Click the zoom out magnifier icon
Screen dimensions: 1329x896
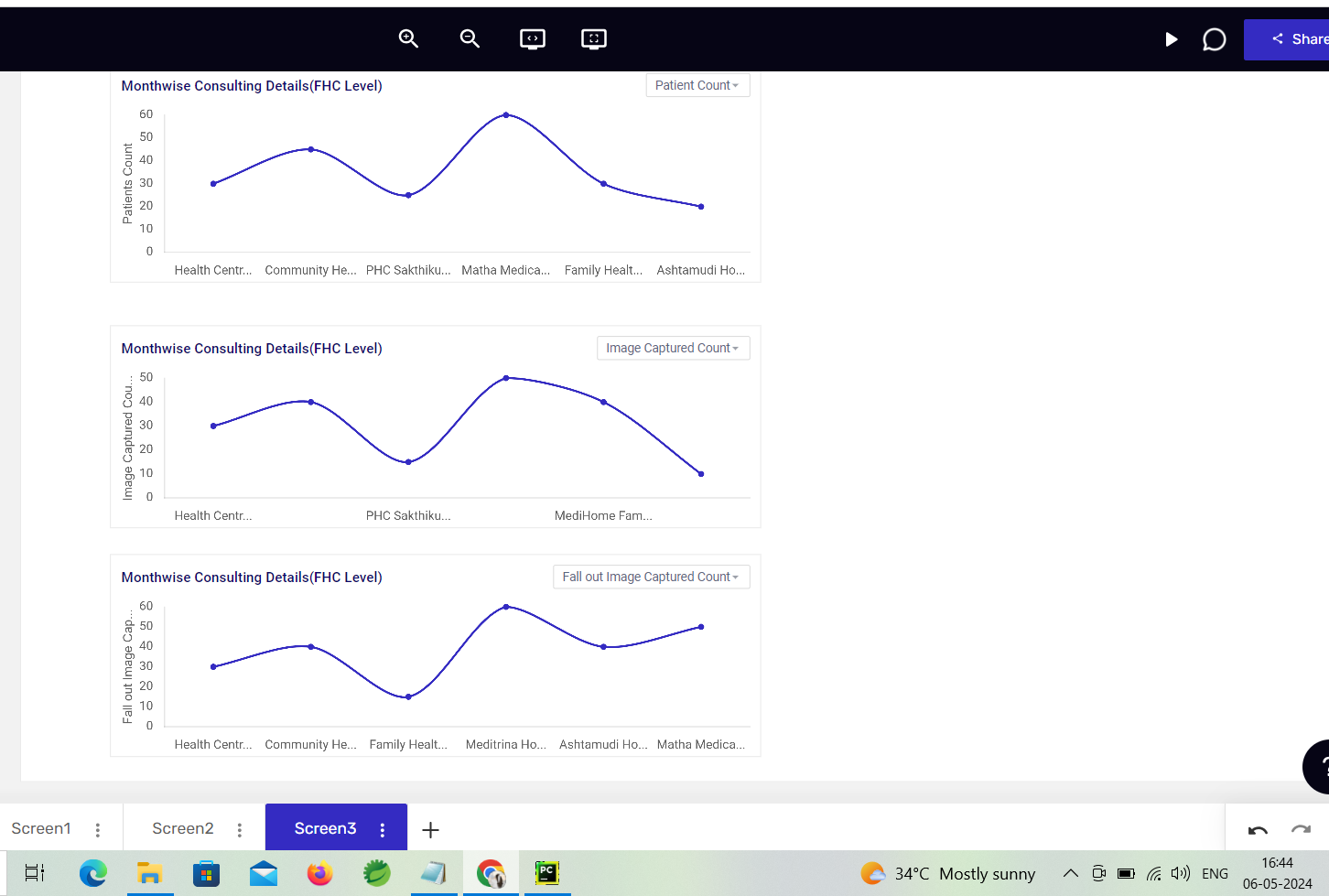[x=470, y=38]
